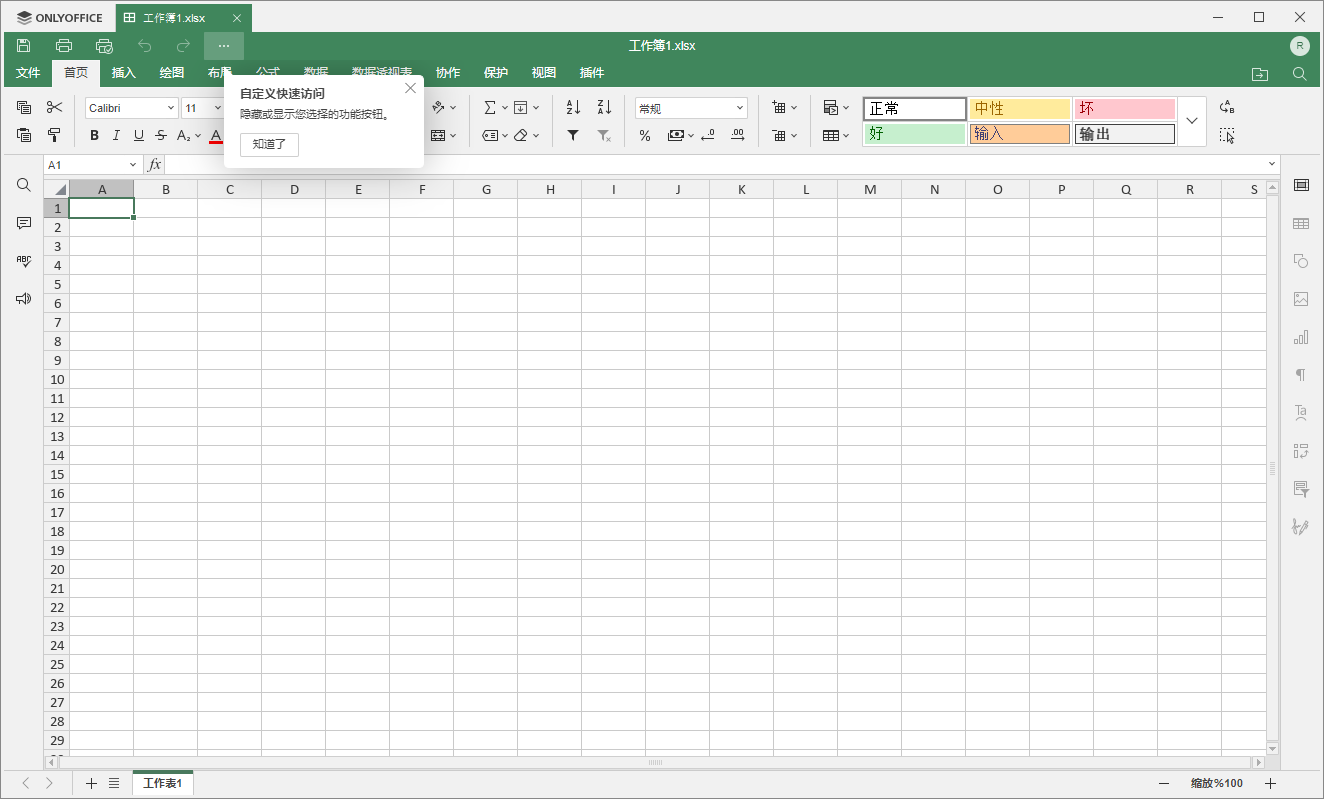Switch to the 协作 tab
Image resolution: width=1324 pixels, height=799 pixels.
[x=448, y=73]
